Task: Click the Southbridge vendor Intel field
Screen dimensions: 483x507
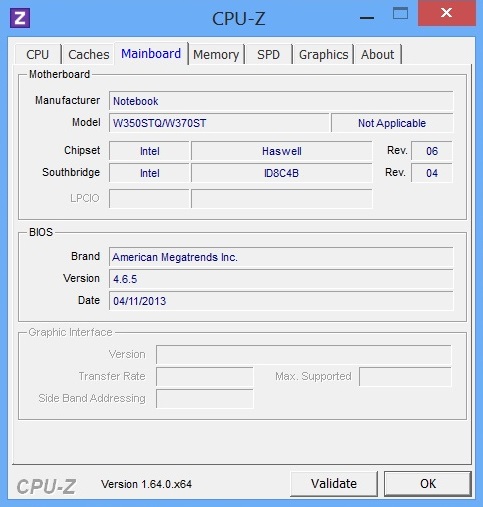Action: 149,173
